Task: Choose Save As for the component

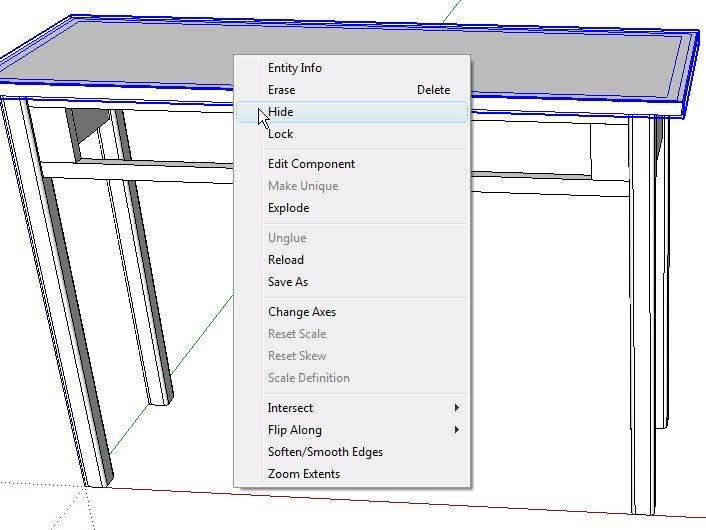Action: (x=352, y=282)
